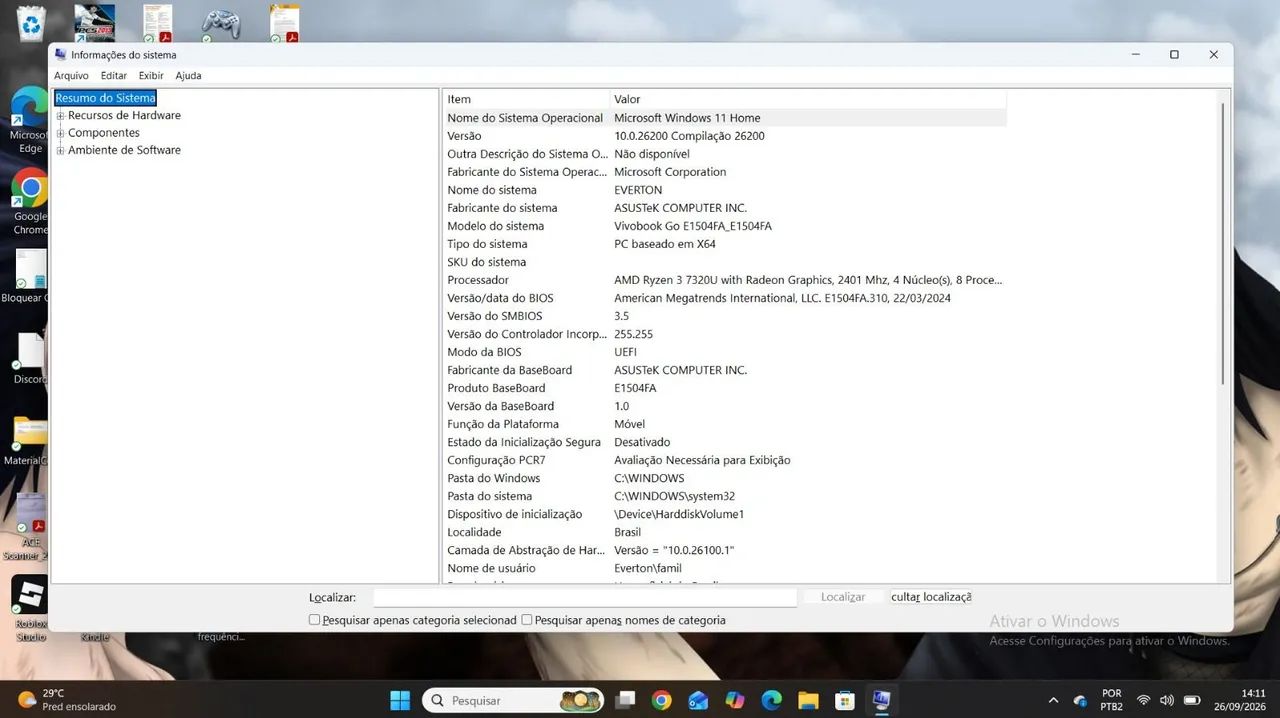Image resolution: width=1280 pixels, height=718 pixels.
Task: Click the Item column header
Action: (x=527, y=99)
